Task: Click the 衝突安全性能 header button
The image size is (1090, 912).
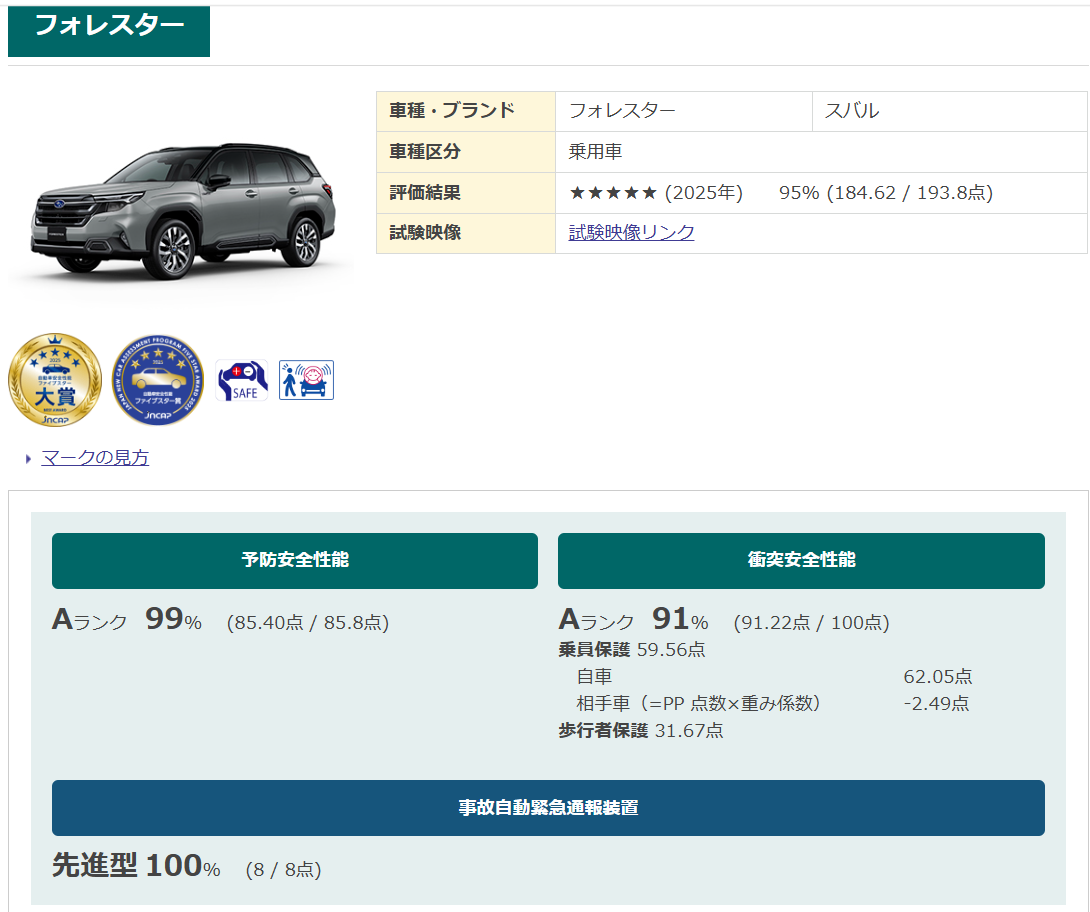Action: (x=801, y=560)
